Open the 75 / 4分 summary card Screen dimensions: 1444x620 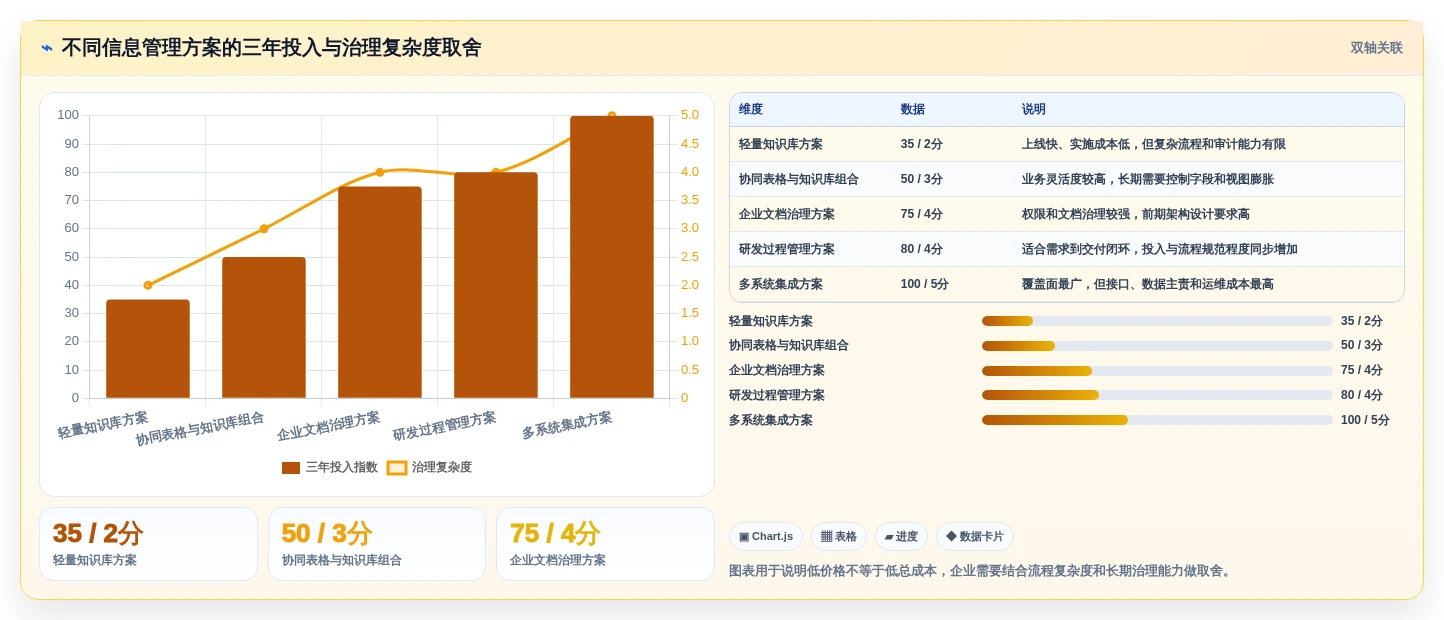(605, 544)
